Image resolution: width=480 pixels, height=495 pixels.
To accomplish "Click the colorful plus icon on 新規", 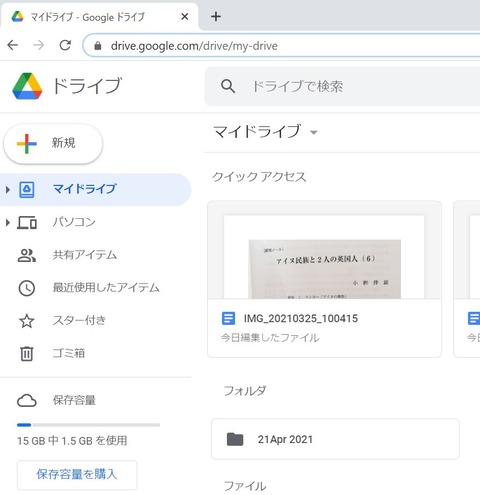I will pyautogui.click(x=27, y=144).
